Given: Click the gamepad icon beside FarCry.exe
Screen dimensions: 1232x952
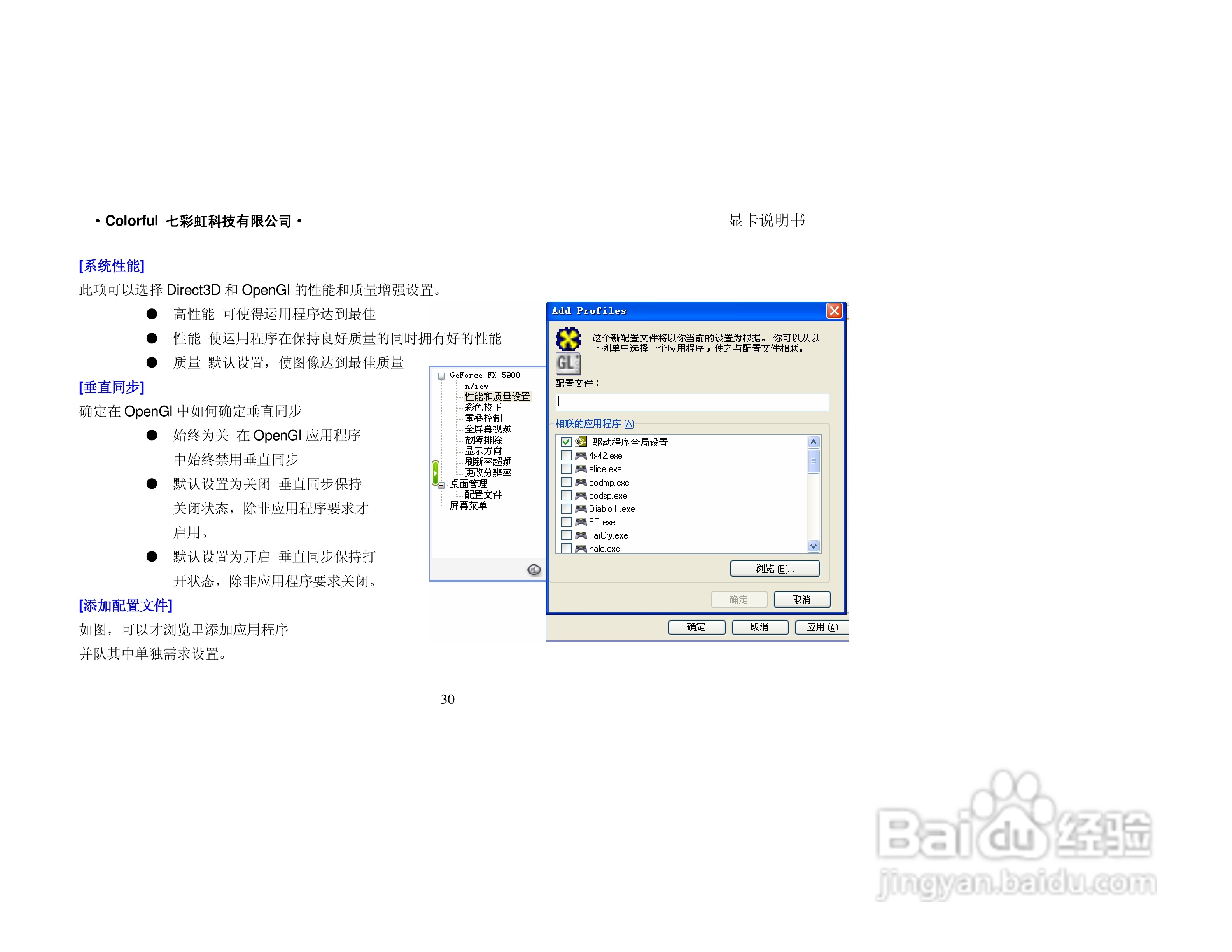Looking at the screenshot, I should tap(581, 535).
